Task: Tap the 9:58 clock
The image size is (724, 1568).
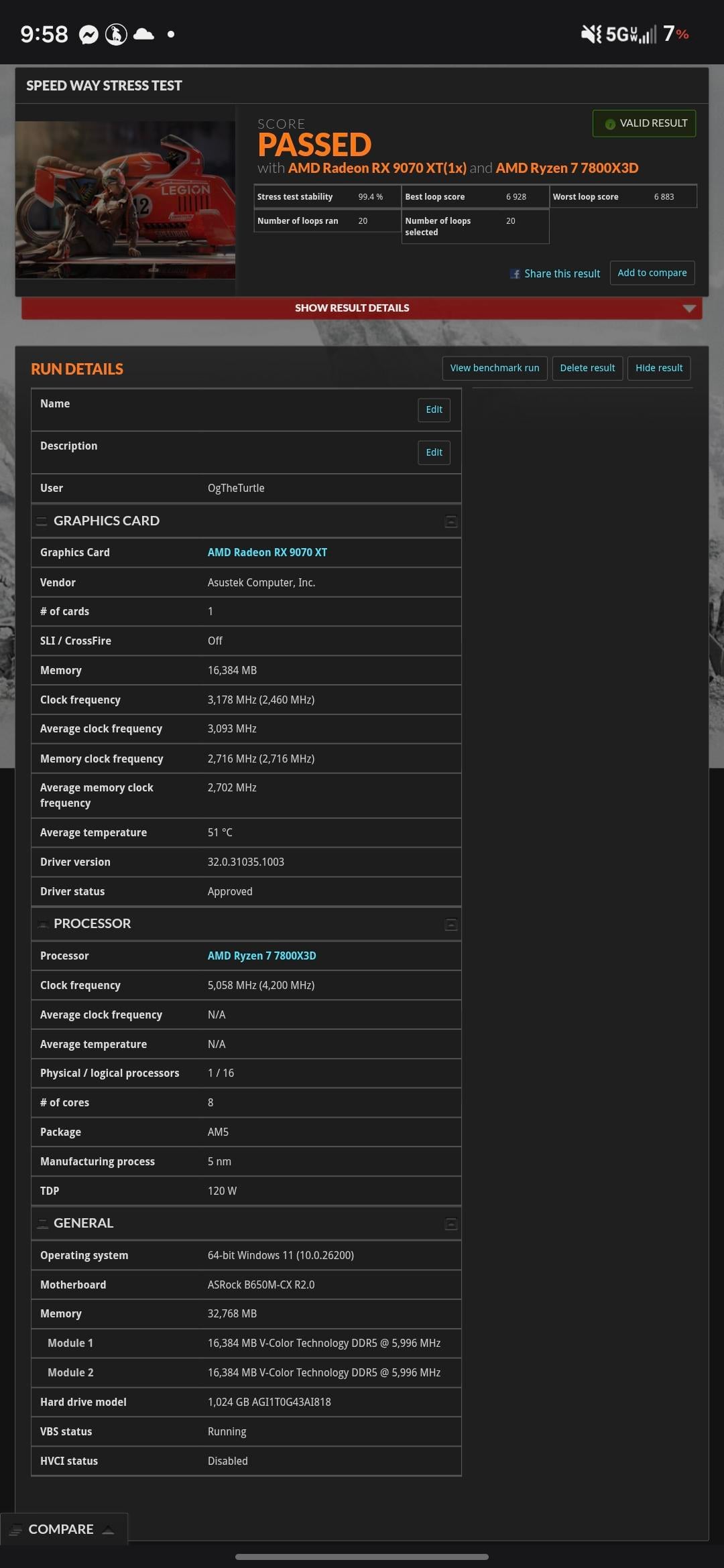Action: click(x=44, y=34)
